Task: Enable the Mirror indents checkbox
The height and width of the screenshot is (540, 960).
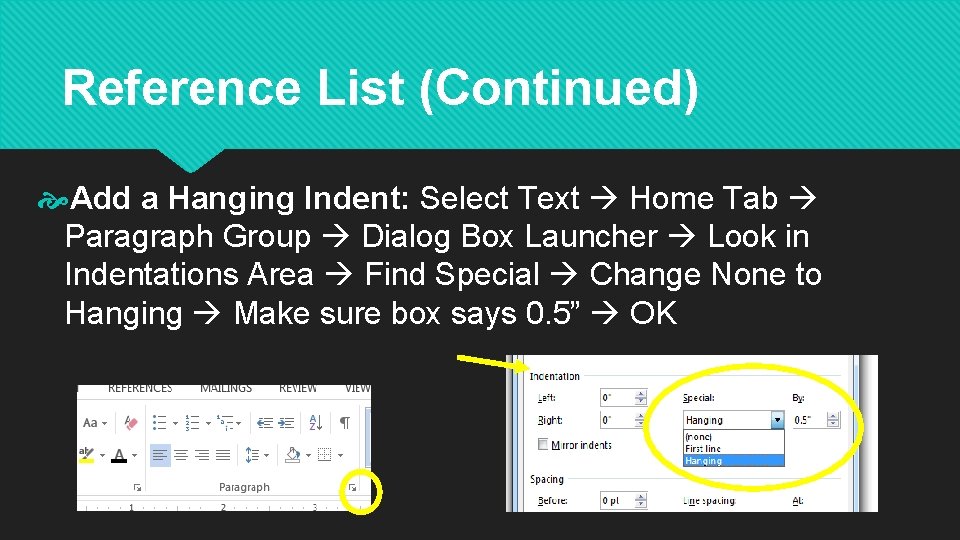Action: point(542,444)
